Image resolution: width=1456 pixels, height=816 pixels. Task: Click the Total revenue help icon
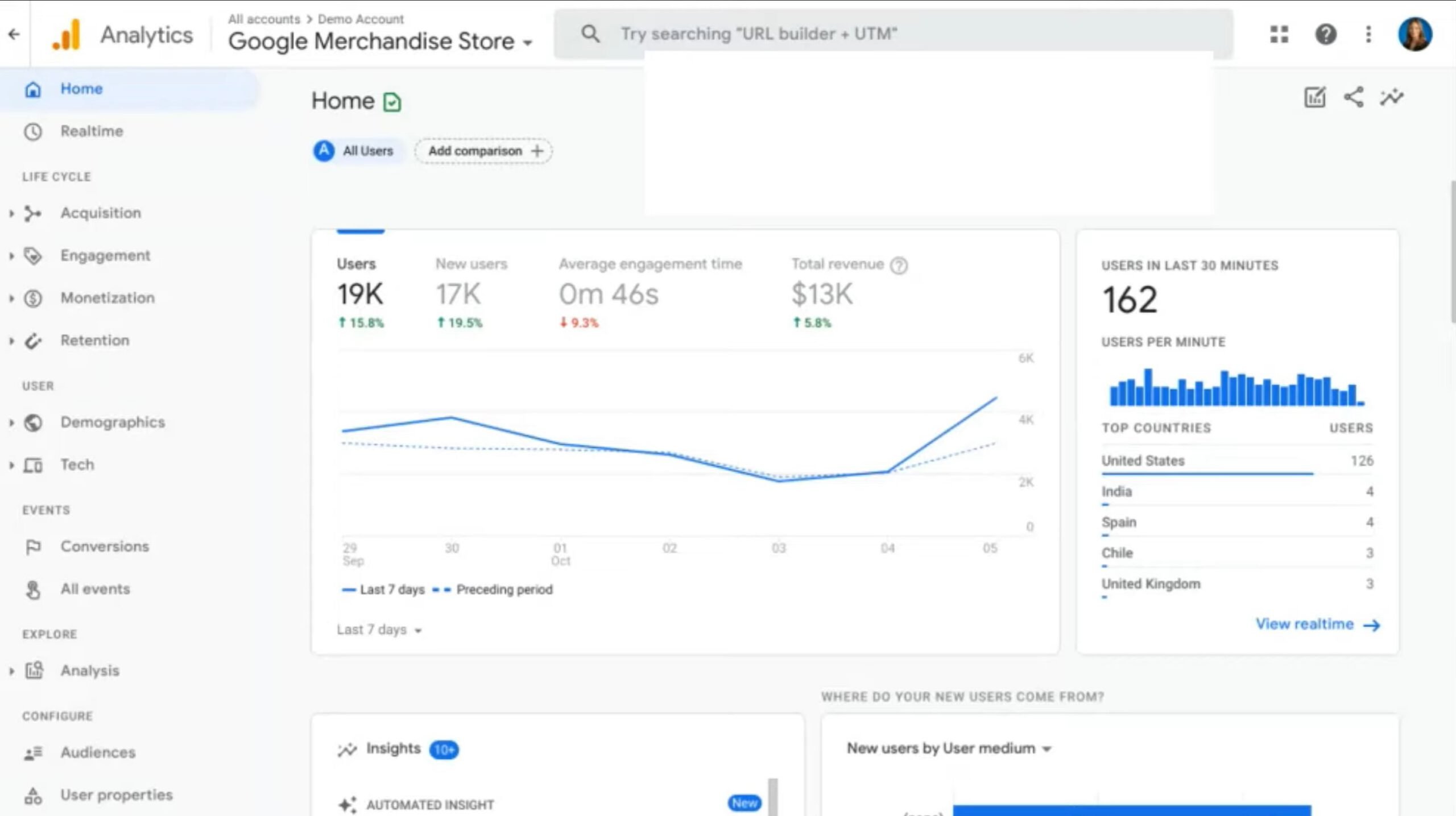tap(899, 265)
